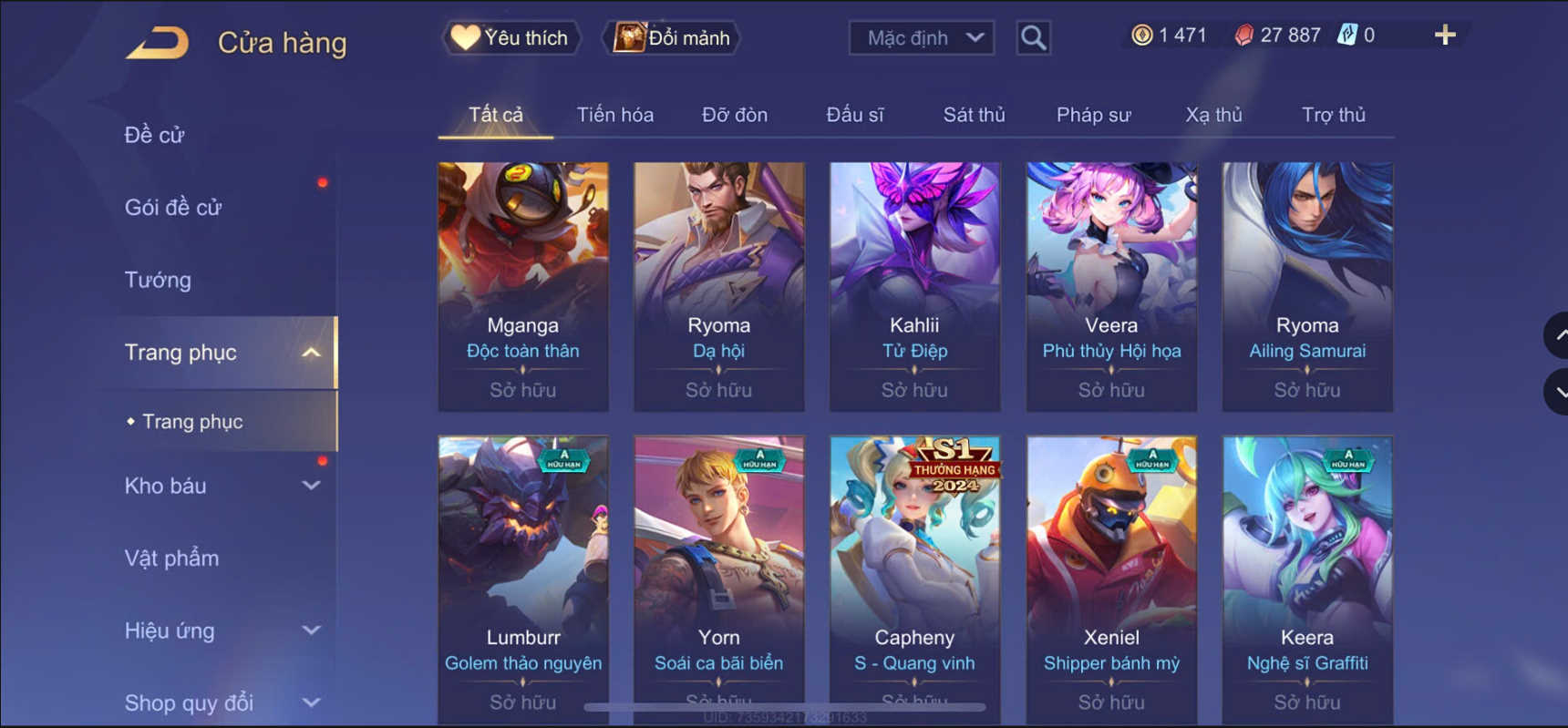Click the gold coin balance icon
Screen dimensions: 1568x728
pyautogui.click(x=1141, y=36)
